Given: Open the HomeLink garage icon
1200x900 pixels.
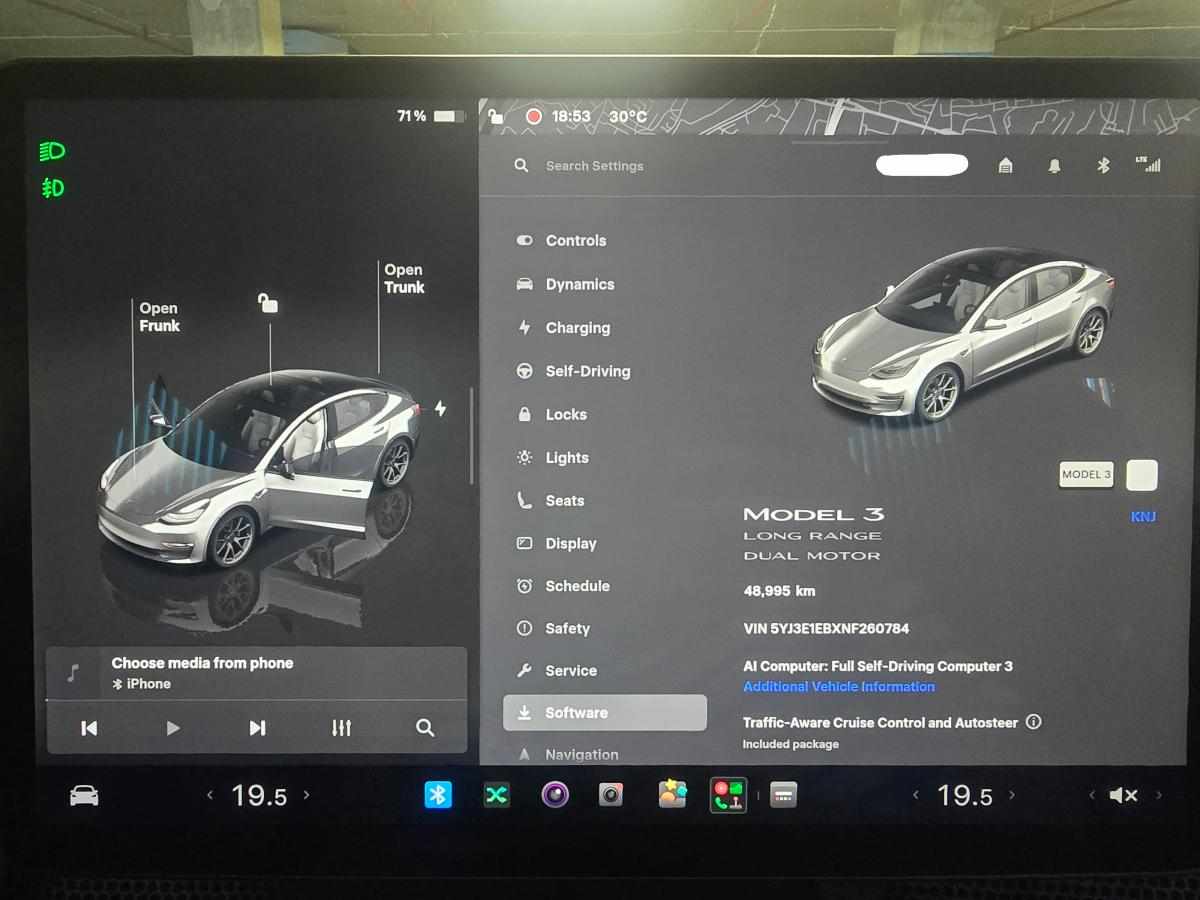Looking at the screenshot, I should pyautogui.click(x=1005, y=166).
